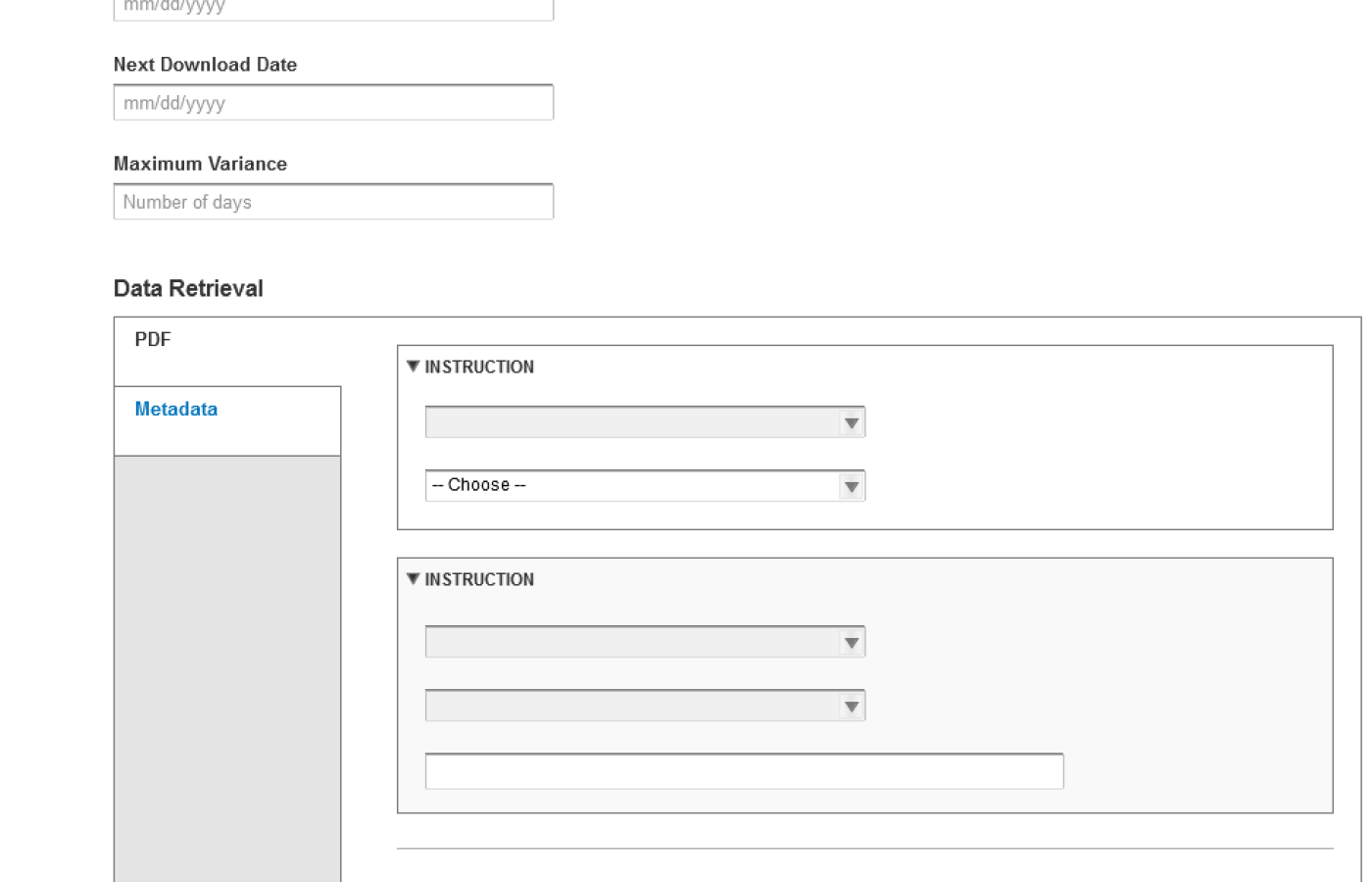The height and width of the screenshot is (882, 1372).
Task: Click the Next Download Date field
Action: click(x=333, y=102)
